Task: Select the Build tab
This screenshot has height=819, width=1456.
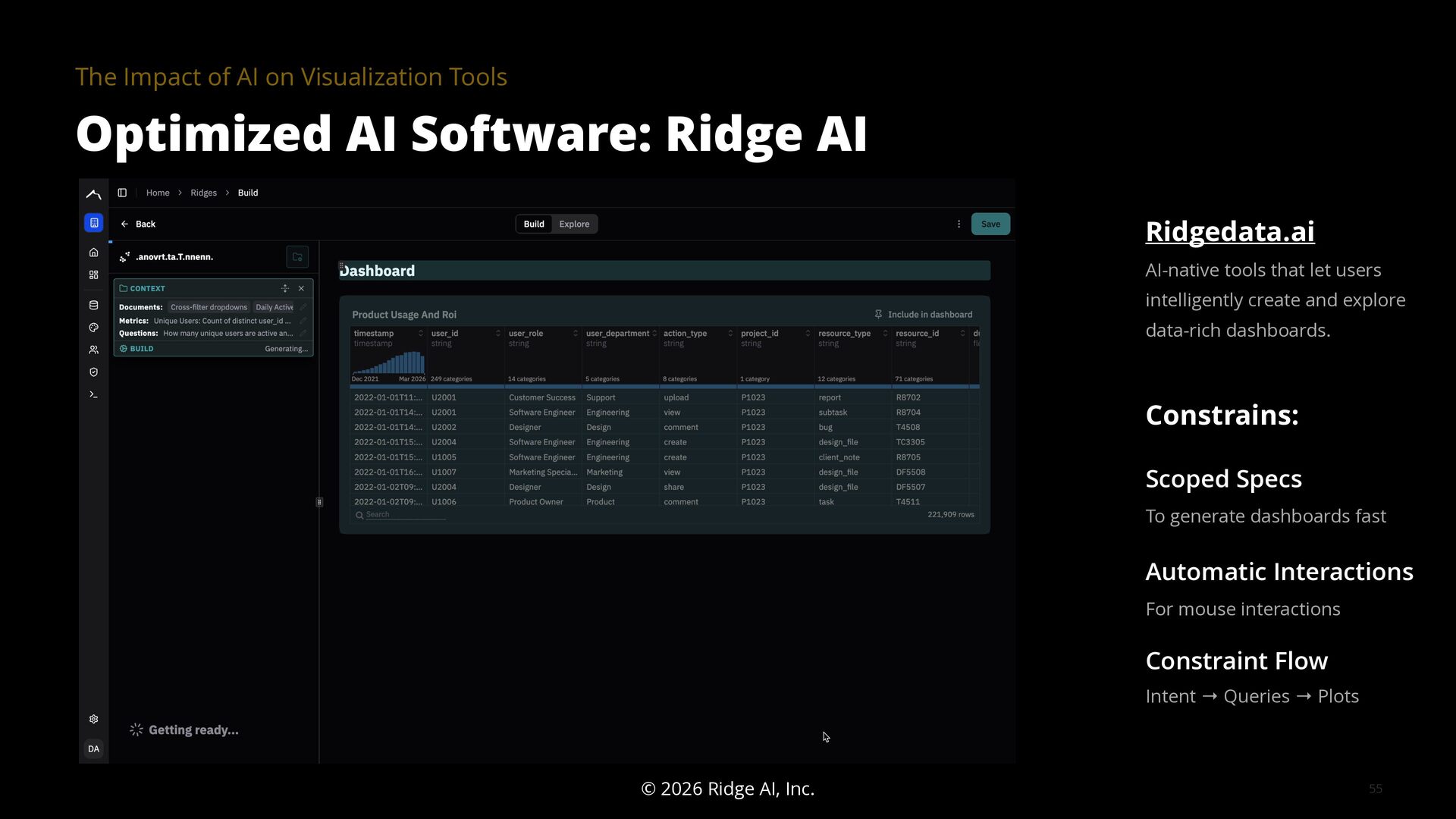Action: 534,224
